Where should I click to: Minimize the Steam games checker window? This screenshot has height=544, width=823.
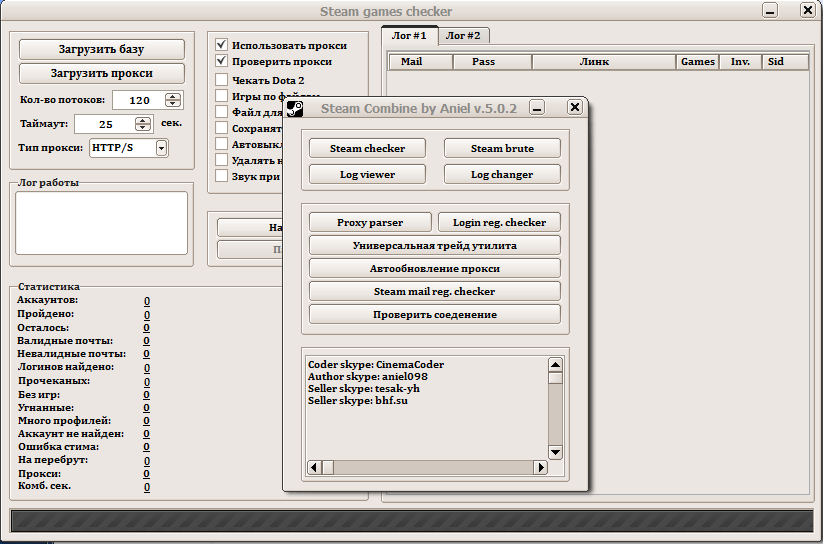[x=770, y=11]
